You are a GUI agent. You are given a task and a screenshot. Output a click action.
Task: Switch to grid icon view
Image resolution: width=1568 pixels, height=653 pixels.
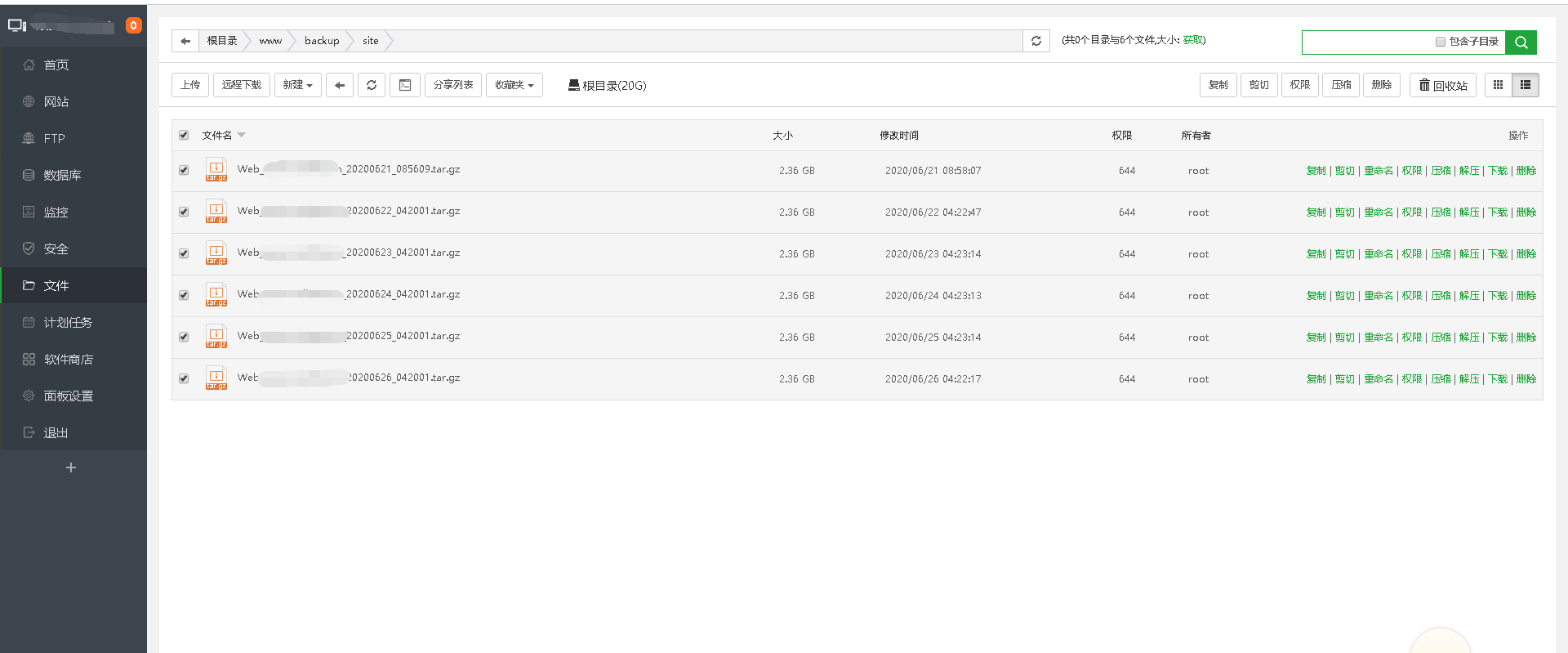tap(1498, 85)
